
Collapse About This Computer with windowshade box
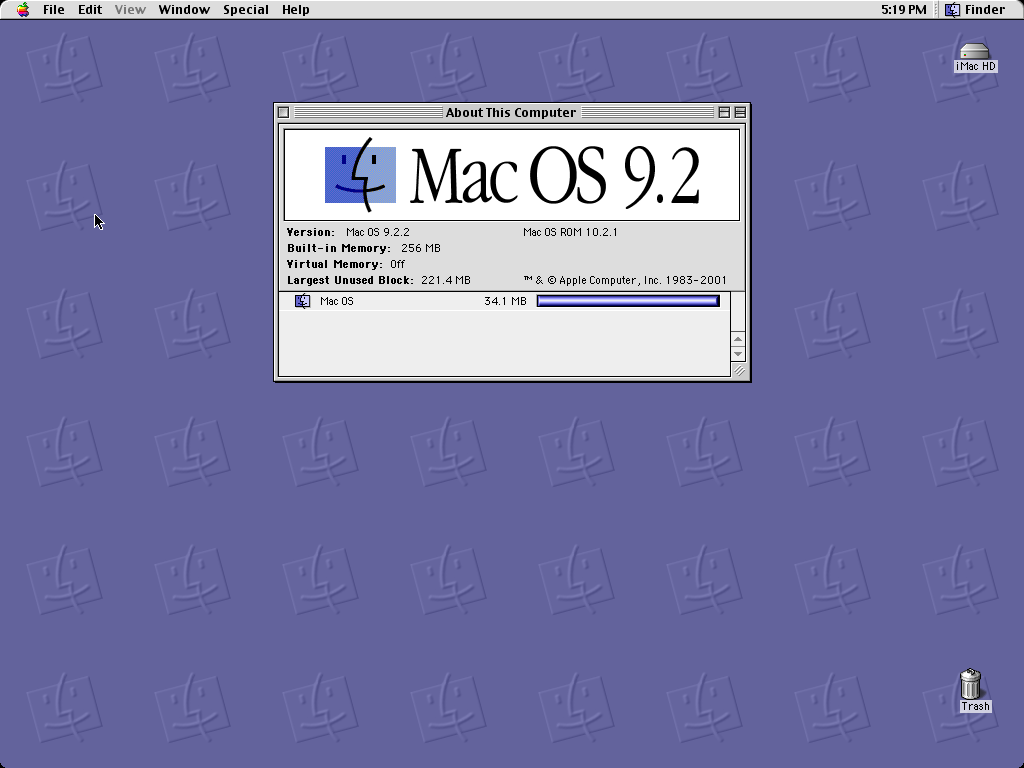(740, 112)
